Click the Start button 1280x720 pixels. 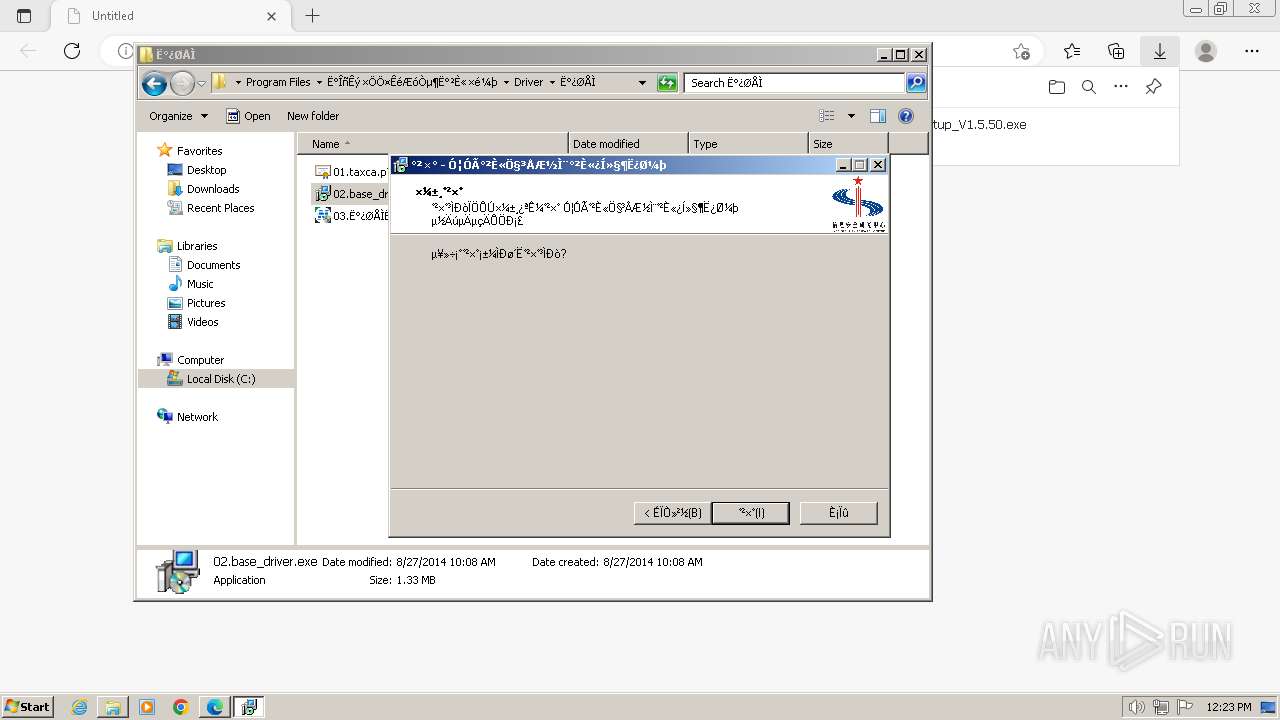pos(28,707)
